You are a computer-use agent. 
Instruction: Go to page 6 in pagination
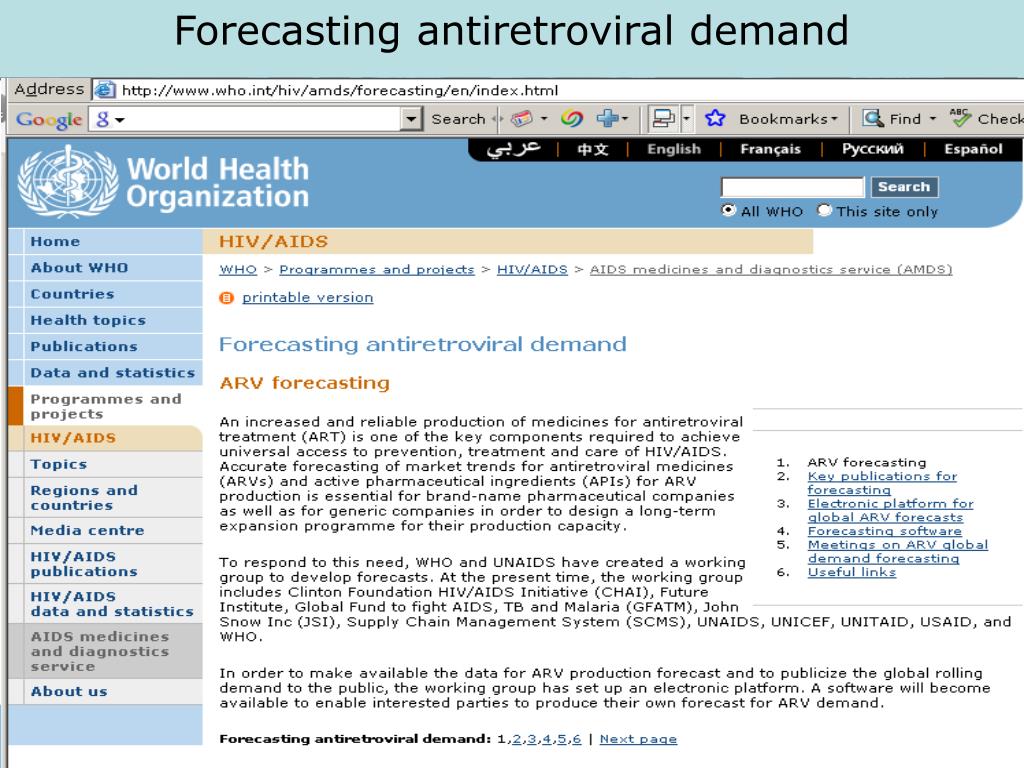(x=577, y=739)
